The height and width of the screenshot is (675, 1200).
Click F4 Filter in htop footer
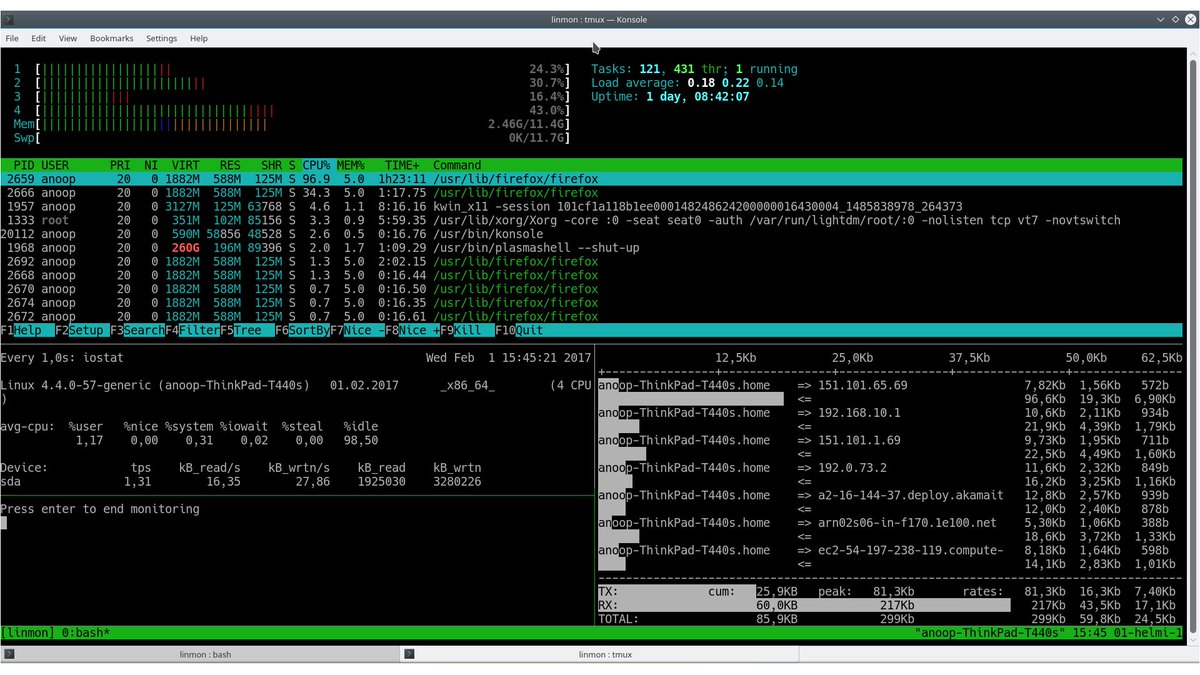tap(192, 331)
